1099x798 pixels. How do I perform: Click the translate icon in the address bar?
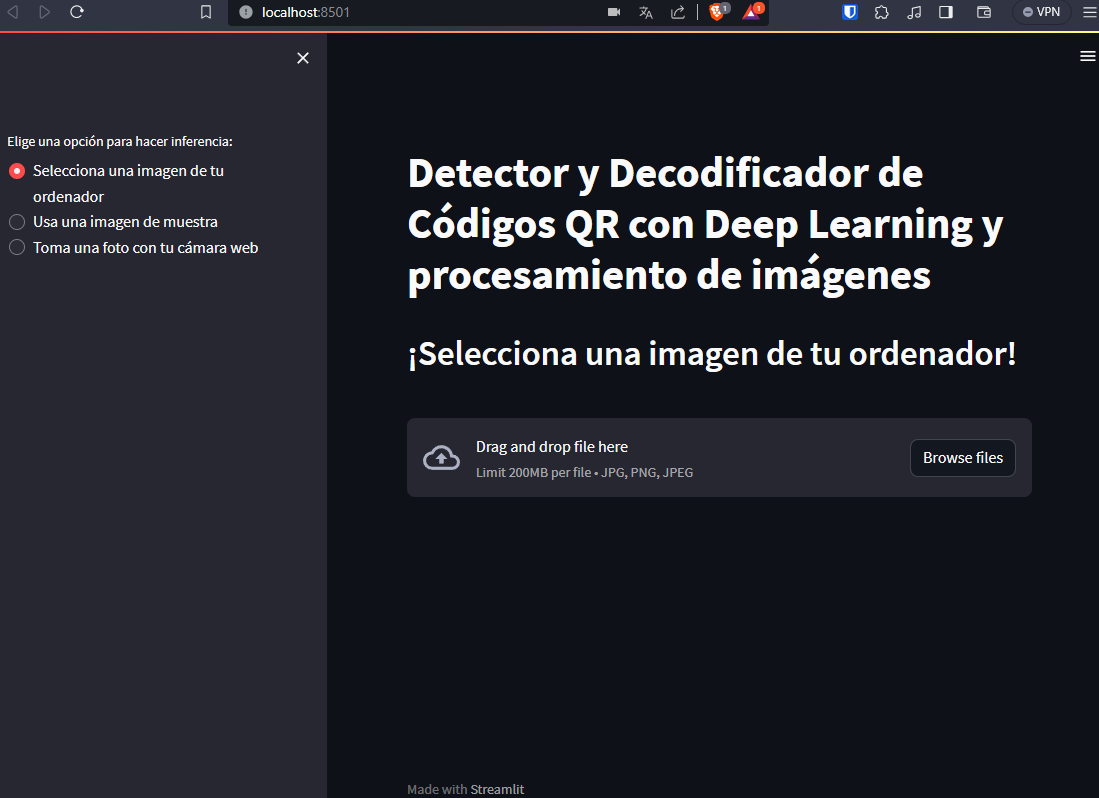(x=645, y=14)
